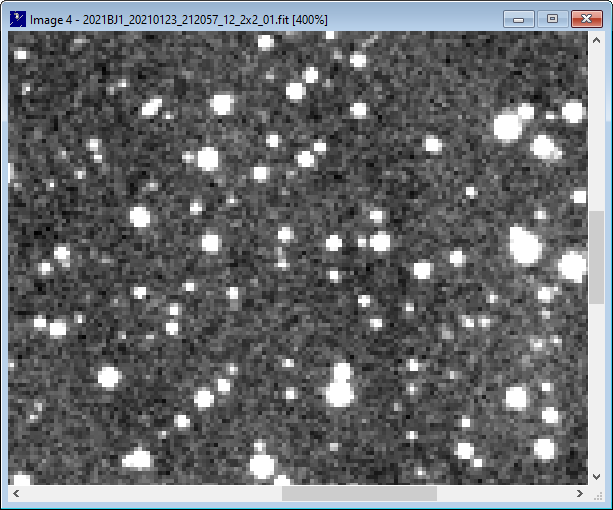The width and height of the screenshot is (613, 510).
Task: Click the elongated double star at lower center
Action: point(341,385)
